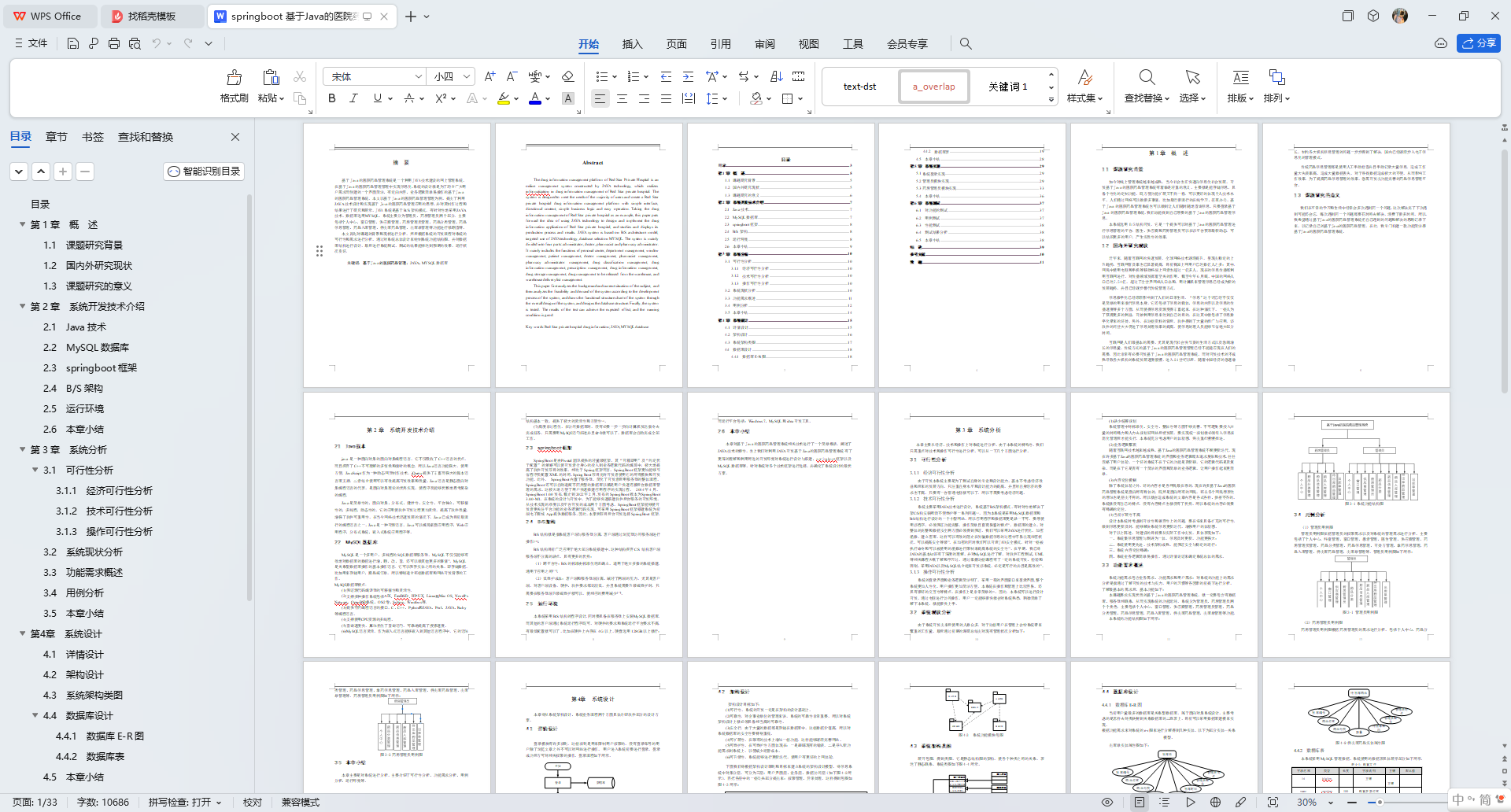The width and height of the screenshot is (1511, 812).
Task: Switch sidebar to 章节 tab
Action: point(57,137)
